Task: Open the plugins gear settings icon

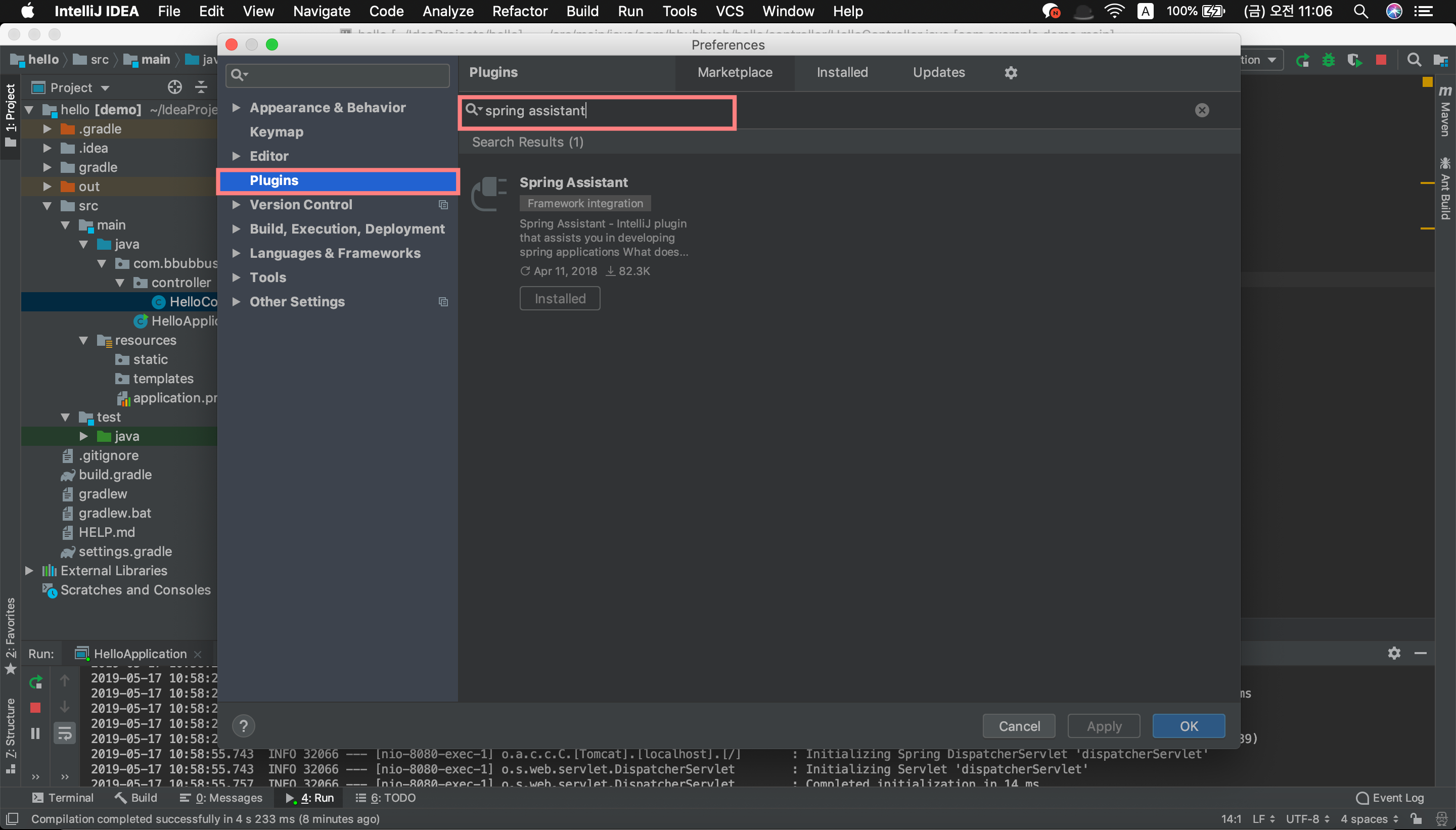Action: coord(1010,72)
